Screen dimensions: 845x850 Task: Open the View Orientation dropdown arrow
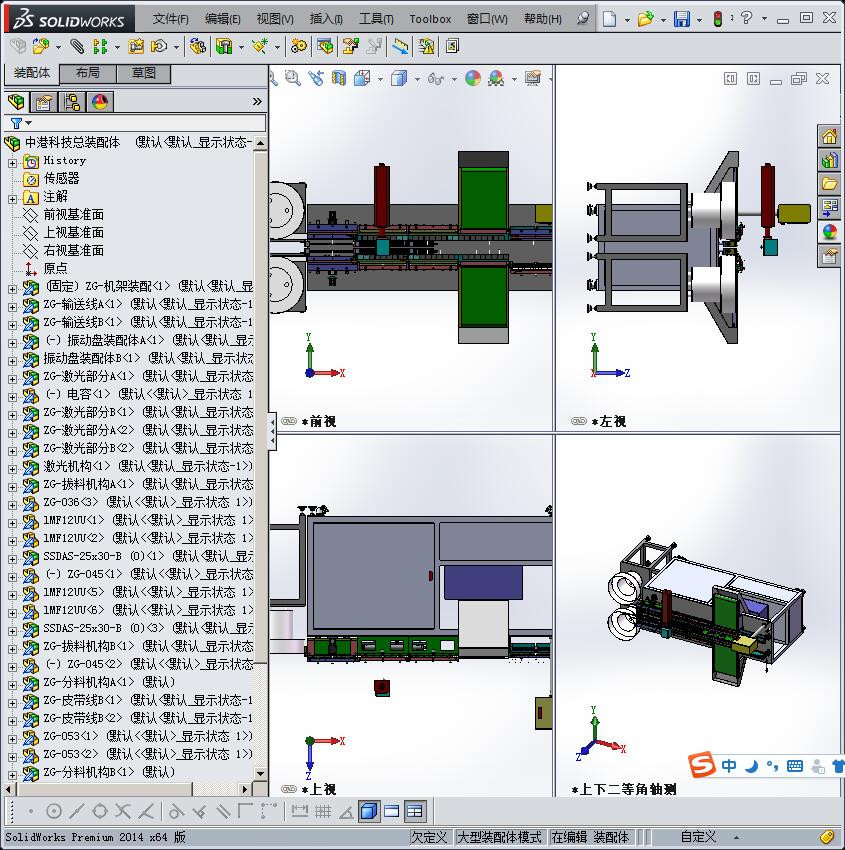pyautogui.click(x=380, y=78)
